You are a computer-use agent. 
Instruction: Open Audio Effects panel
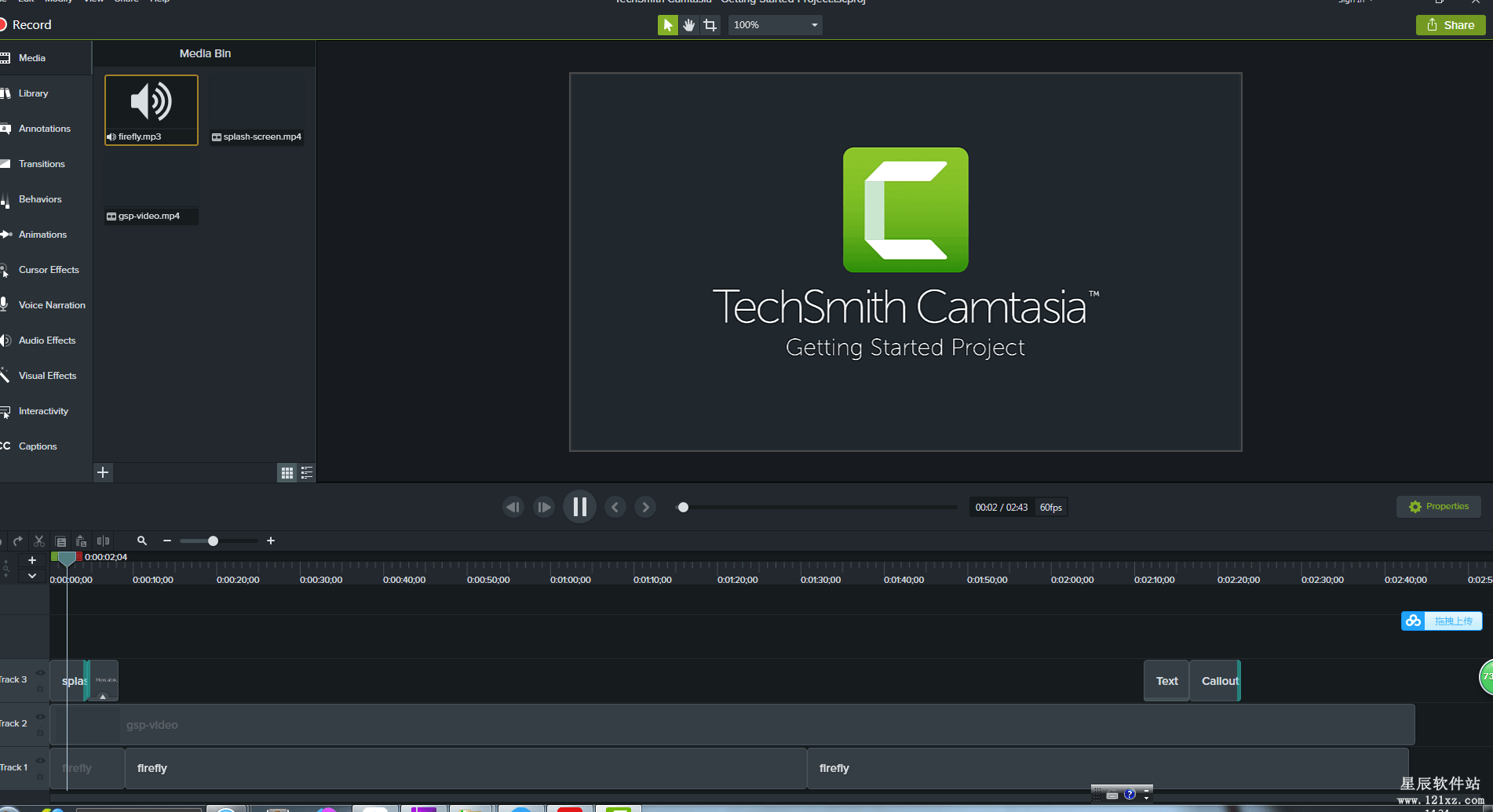pyautogui.click(x=46, y=340)
